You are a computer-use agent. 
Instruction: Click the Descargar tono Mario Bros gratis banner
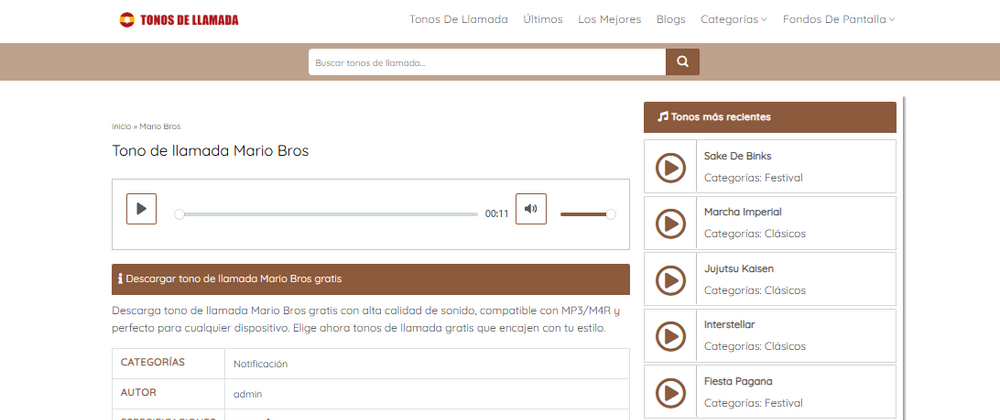(x=371, y=279)
